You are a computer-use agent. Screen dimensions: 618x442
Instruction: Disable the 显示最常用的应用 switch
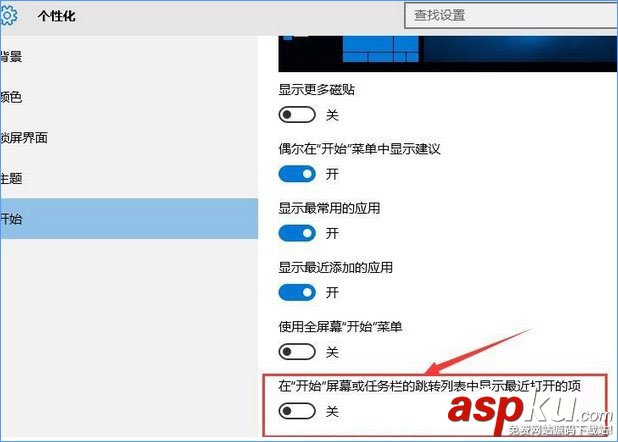click(297, 233)
